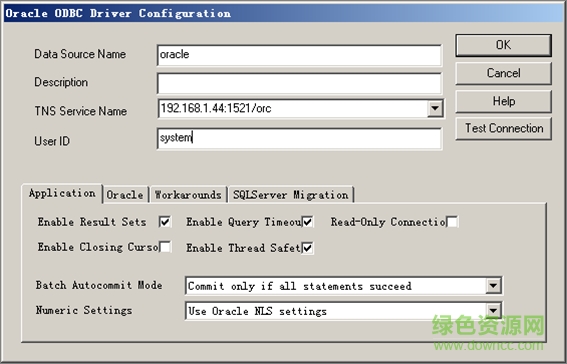The width and height of the screenshot is (567, 364).
Task: Click the OK button
Action: click(503, 46)
